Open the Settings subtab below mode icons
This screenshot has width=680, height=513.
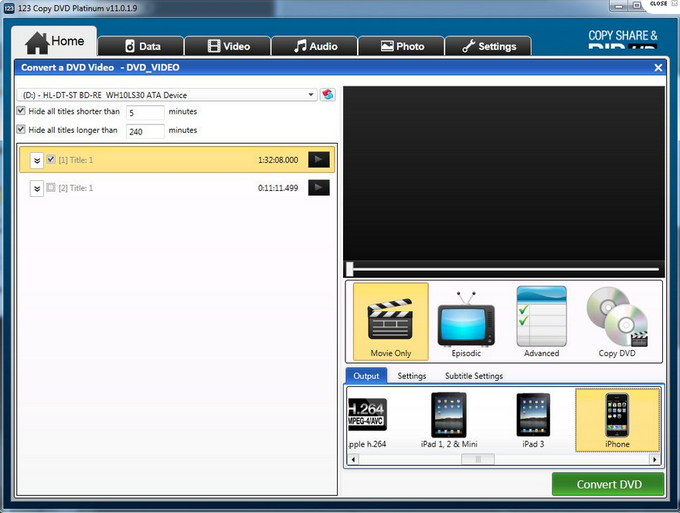pyautogui.click(x=412, y=376)
